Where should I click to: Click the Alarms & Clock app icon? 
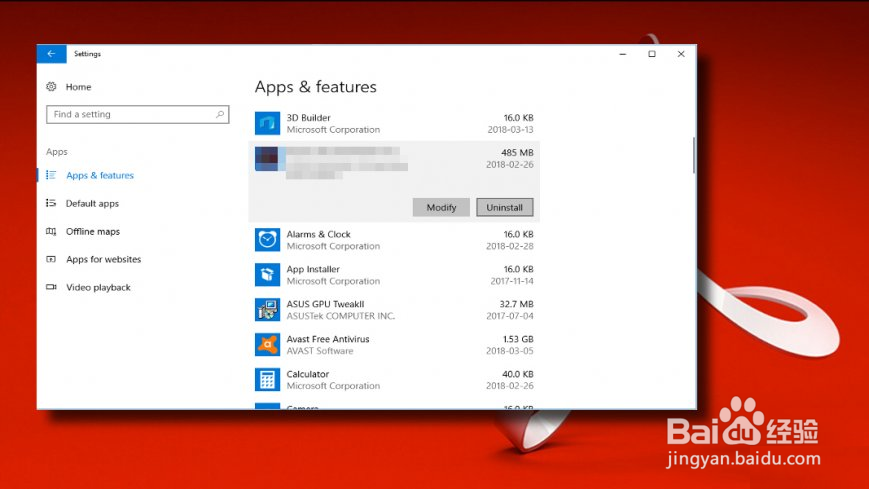tap(267, 240)
